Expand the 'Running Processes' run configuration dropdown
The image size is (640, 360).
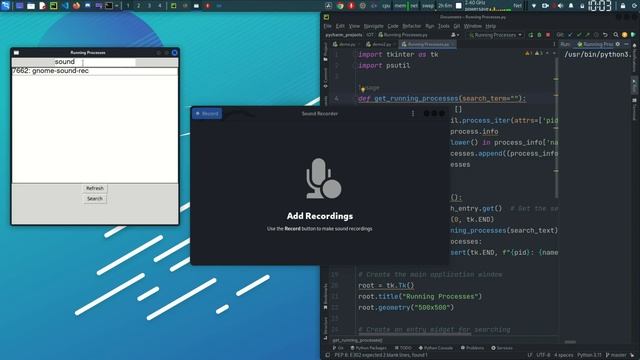click(496, 35)
